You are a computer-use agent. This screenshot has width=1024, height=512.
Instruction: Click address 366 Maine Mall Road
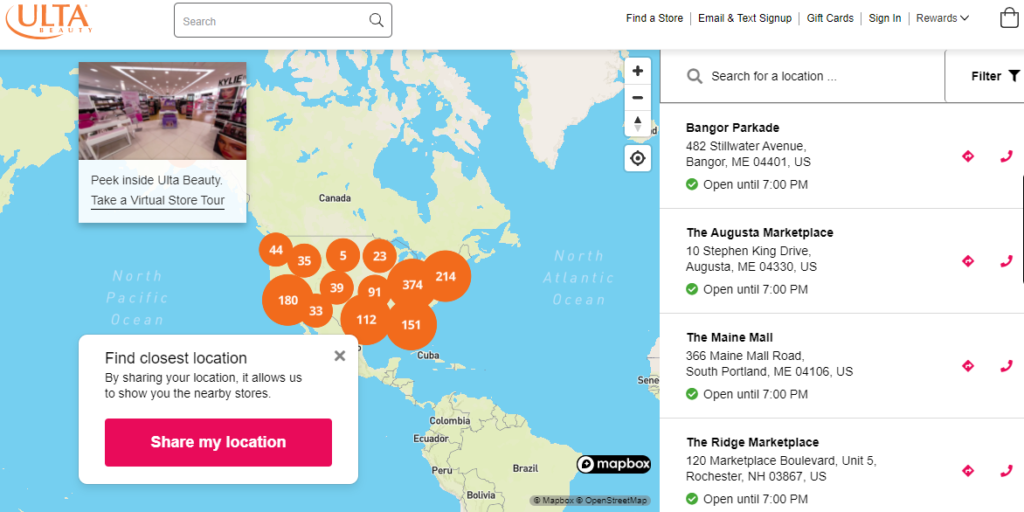745,355
